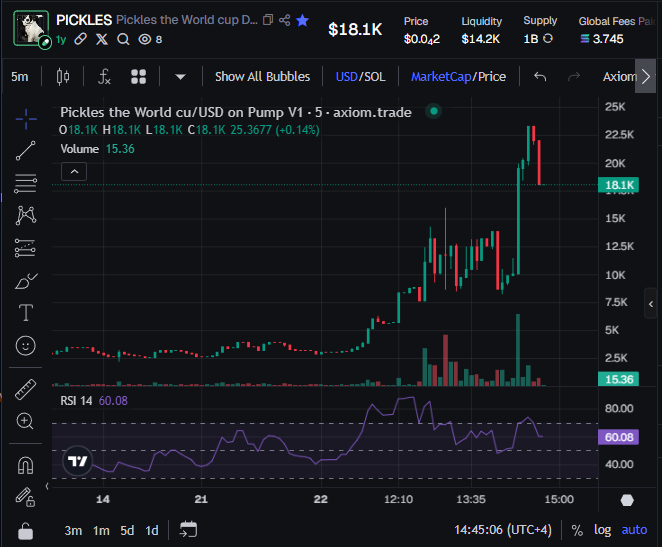The image size is (662, 547).
Task: Copy the PICKLES token address
Action: [x=268, y=20]
